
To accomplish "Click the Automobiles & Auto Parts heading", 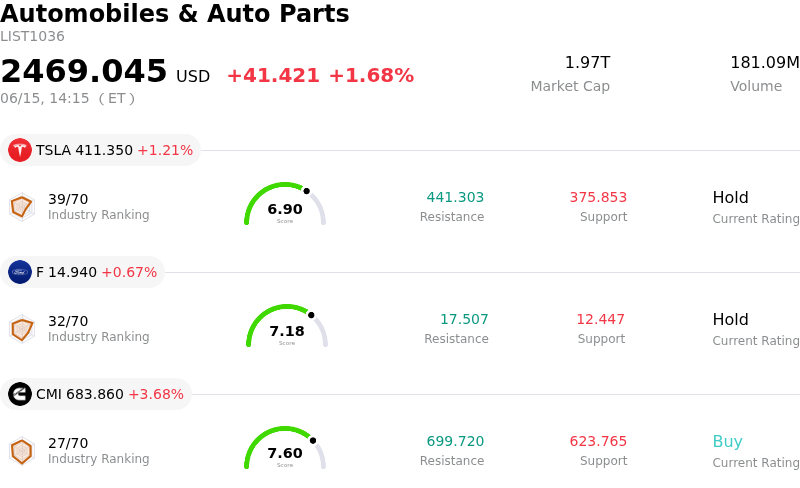I will (174, 13).
